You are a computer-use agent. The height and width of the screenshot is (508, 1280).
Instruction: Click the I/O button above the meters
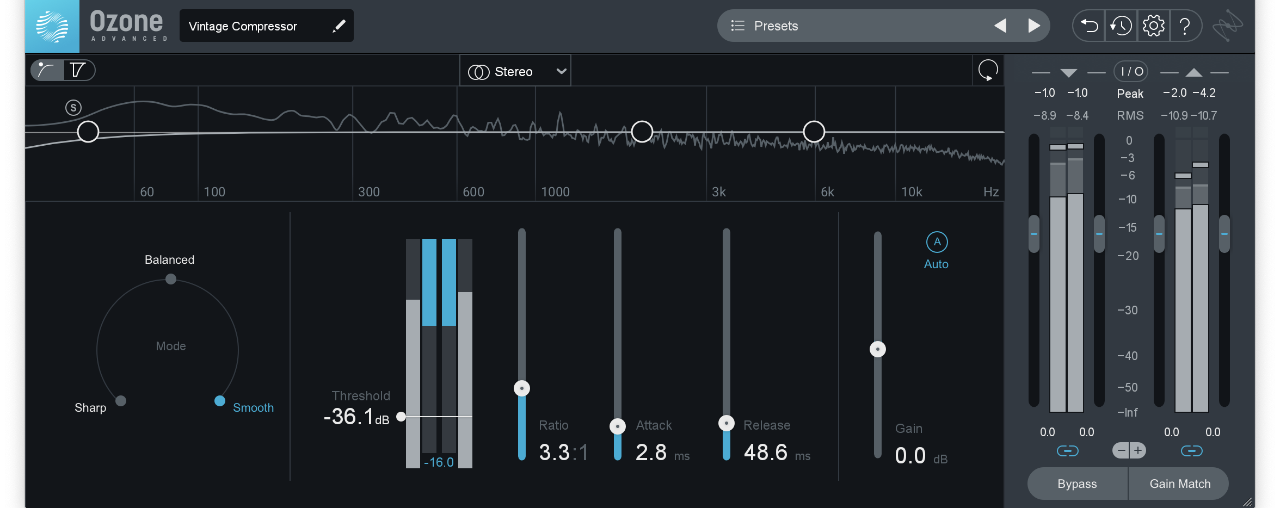[1131, 71]
